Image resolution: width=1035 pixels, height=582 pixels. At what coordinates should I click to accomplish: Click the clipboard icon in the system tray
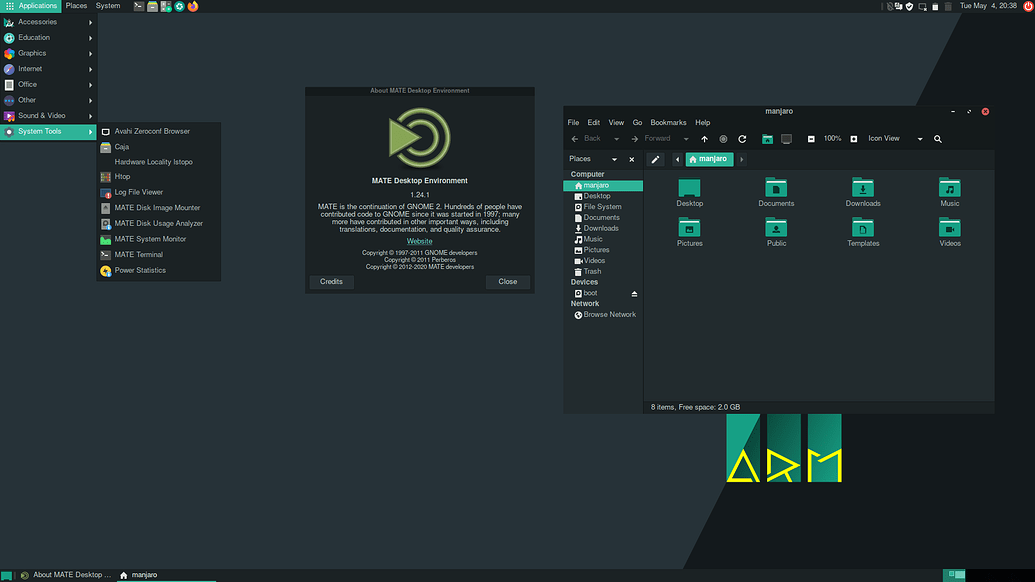pos(935,6)
